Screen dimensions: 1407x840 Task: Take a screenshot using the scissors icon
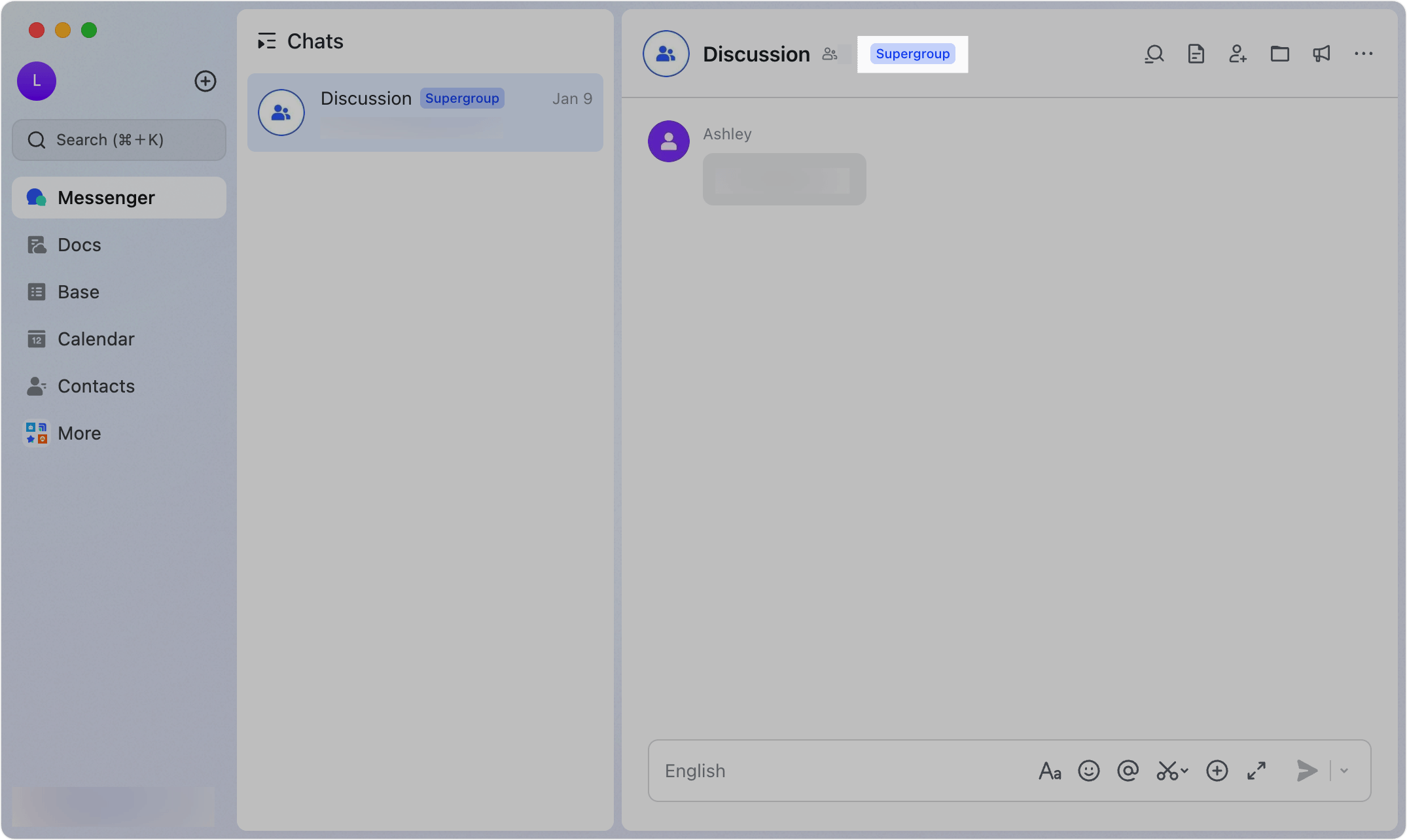[1168, 771]
